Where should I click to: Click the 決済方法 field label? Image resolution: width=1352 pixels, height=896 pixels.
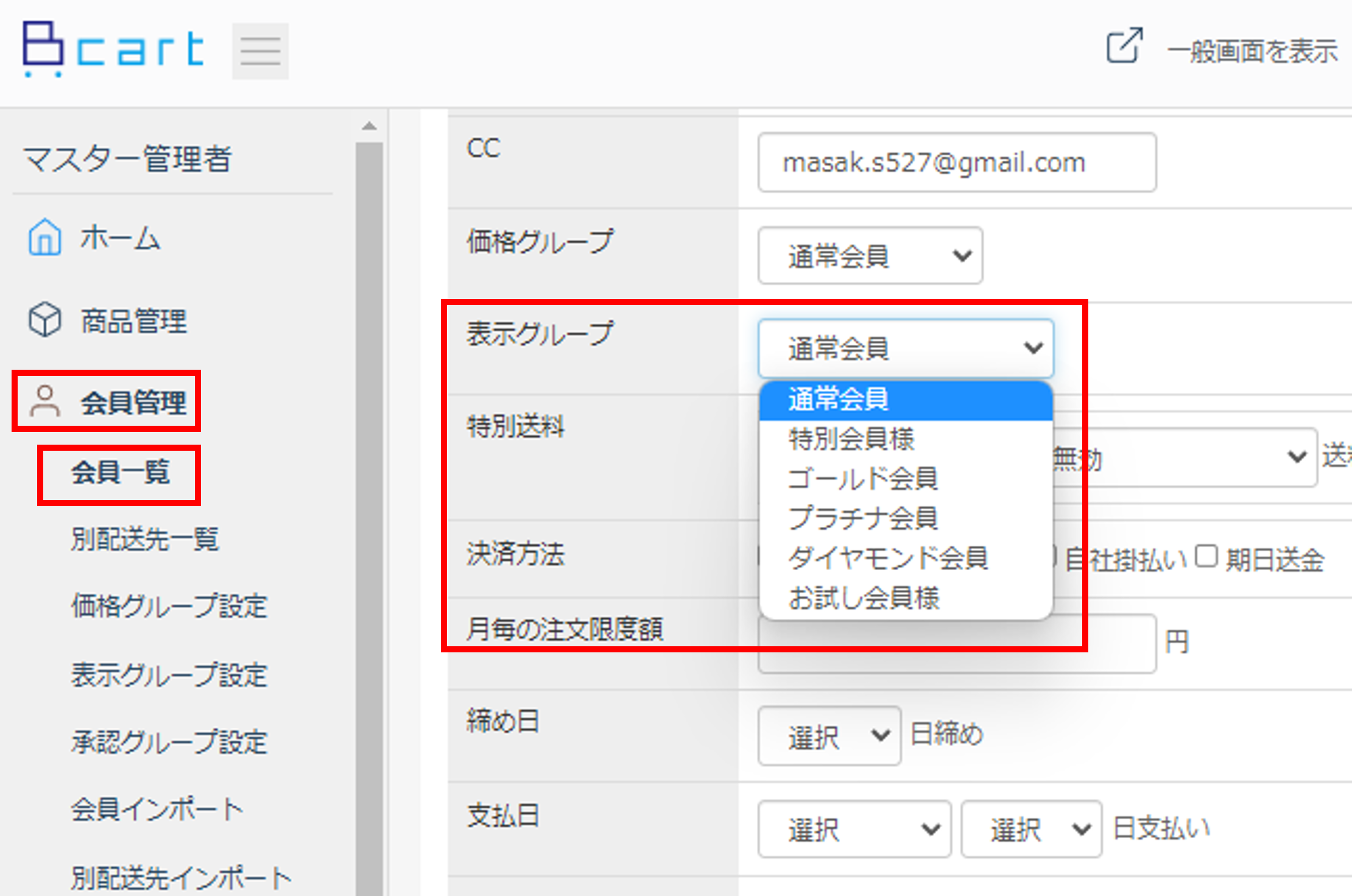pos(516,554)
